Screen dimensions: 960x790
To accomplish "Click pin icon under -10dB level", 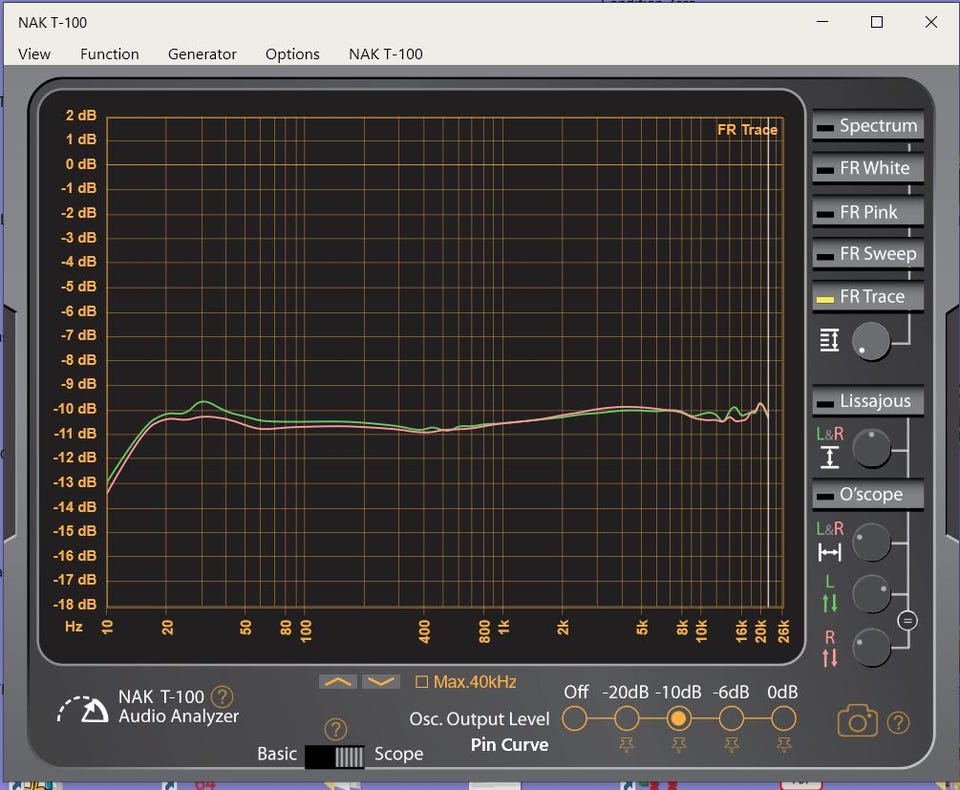I will (x=679, y=744).
